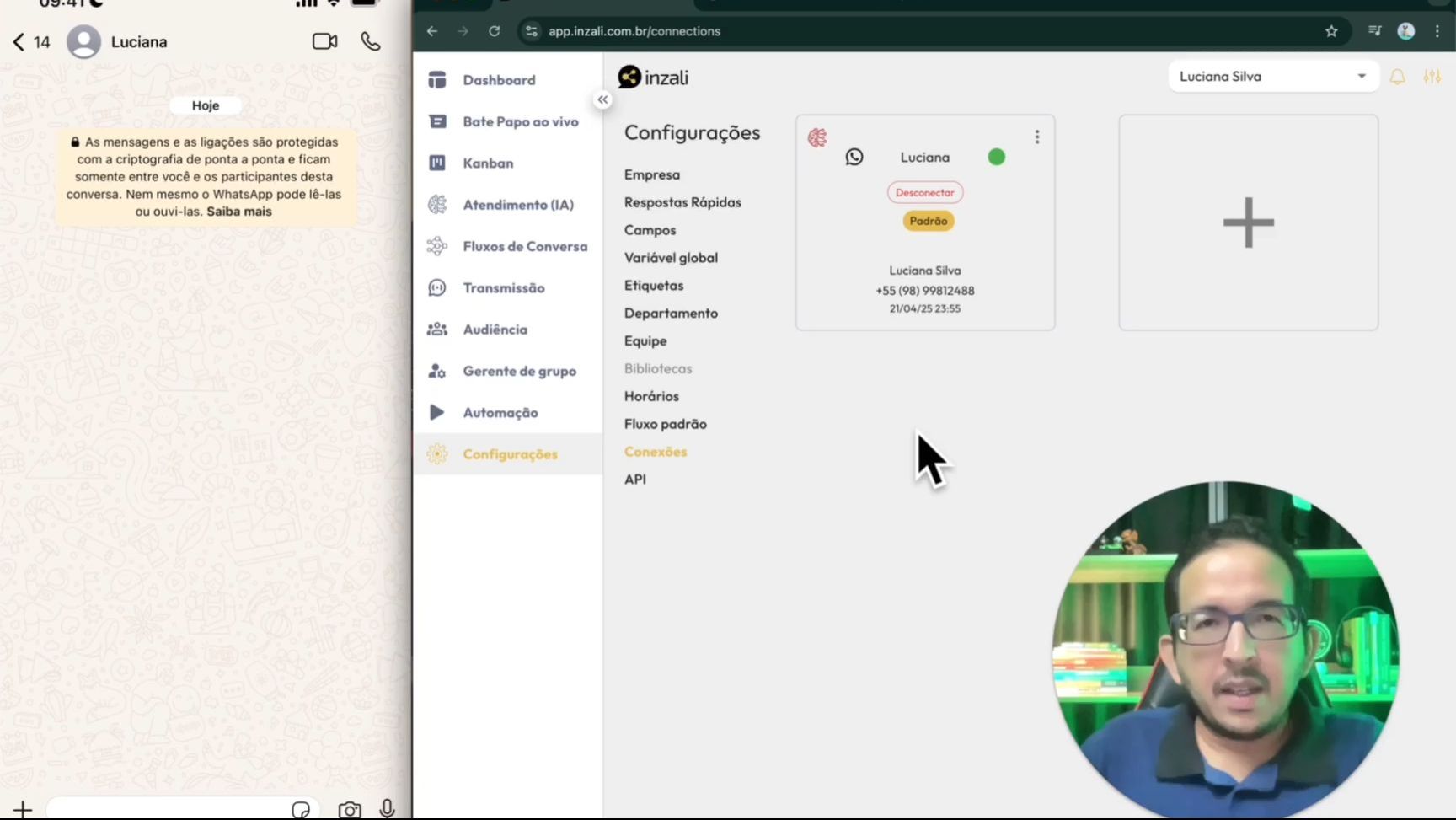Click the Saiba mais link in WhatsApp
Image resolution: width=1456 pixels, height=820 pixels.
[x=239, y=212]
